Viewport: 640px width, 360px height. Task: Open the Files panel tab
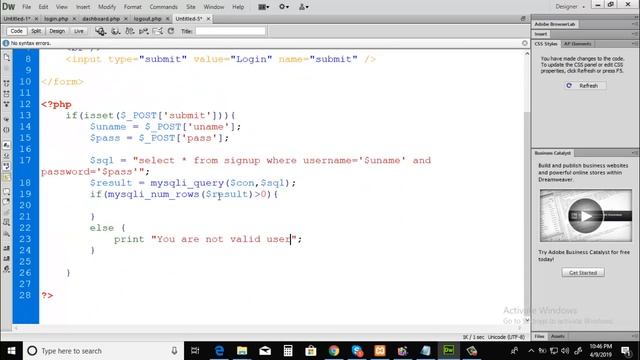[x=540, y=336]
